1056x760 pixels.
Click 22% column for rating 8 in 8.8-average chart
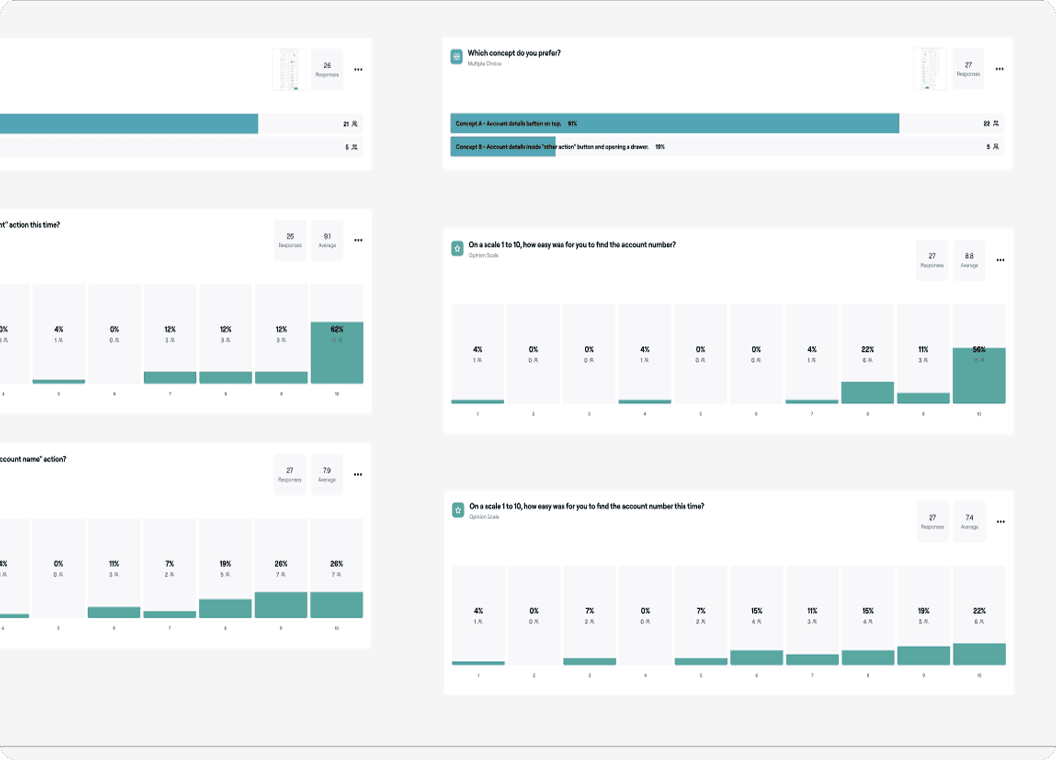867,354
